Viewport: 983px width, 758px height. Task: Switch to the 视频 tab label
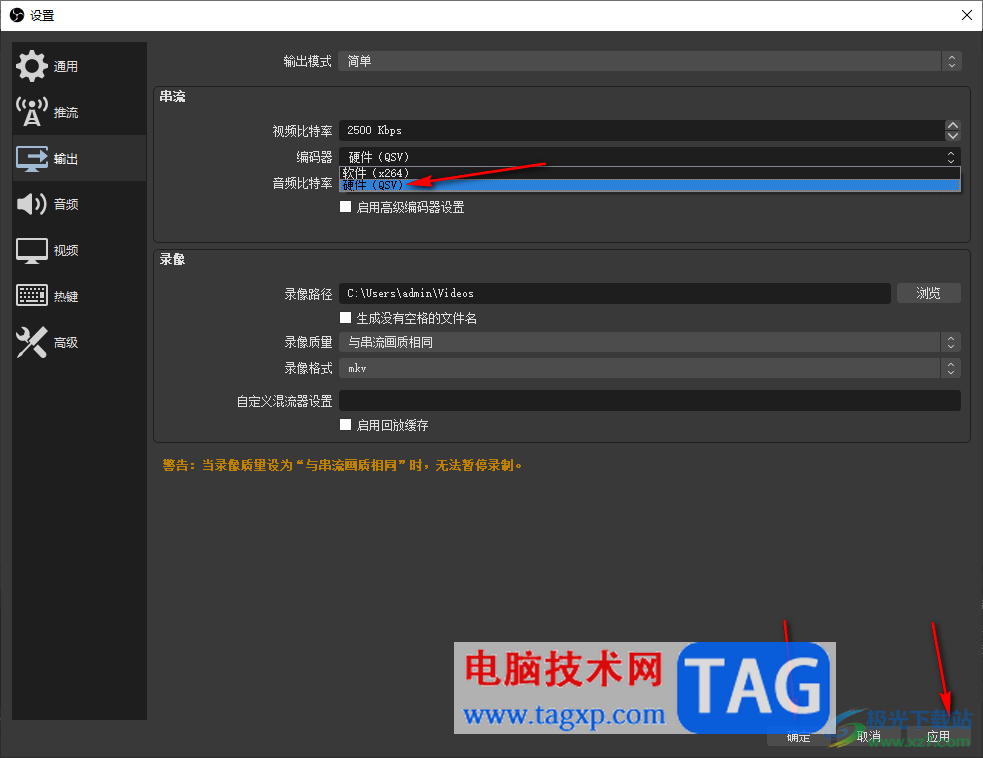tap(66, 251)
